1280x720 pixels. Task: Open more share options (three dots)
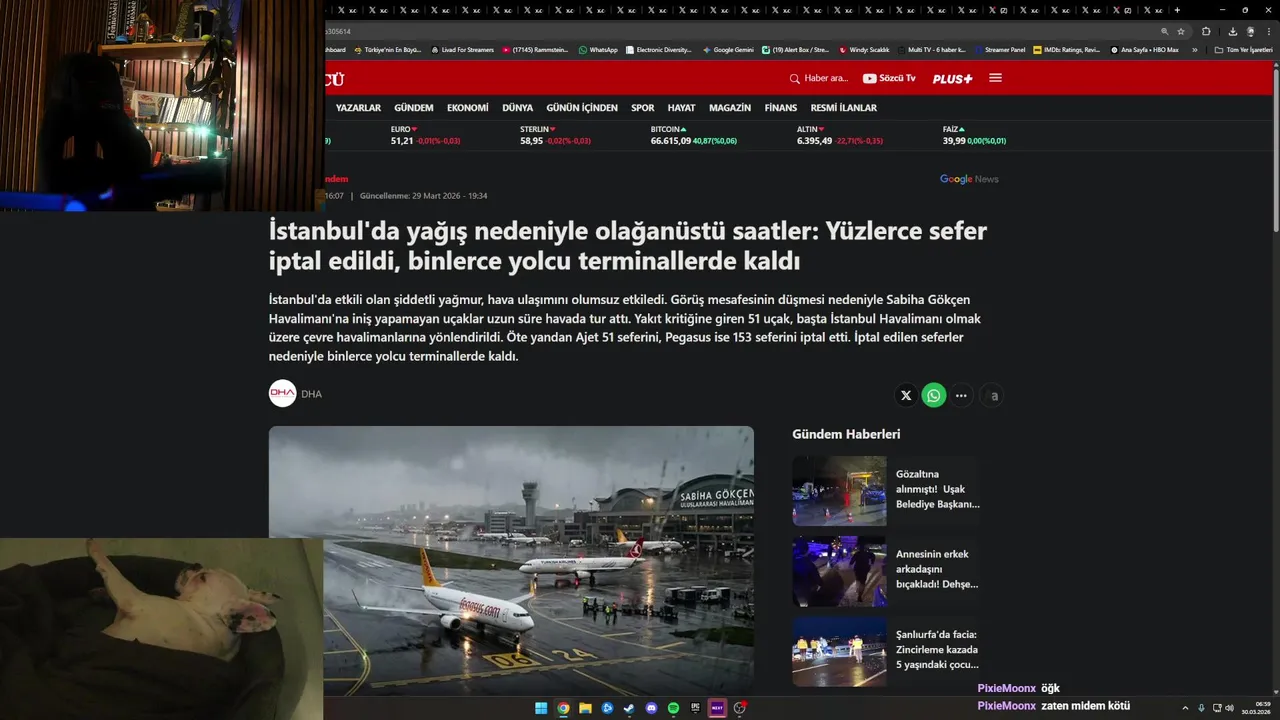point(961,396)
